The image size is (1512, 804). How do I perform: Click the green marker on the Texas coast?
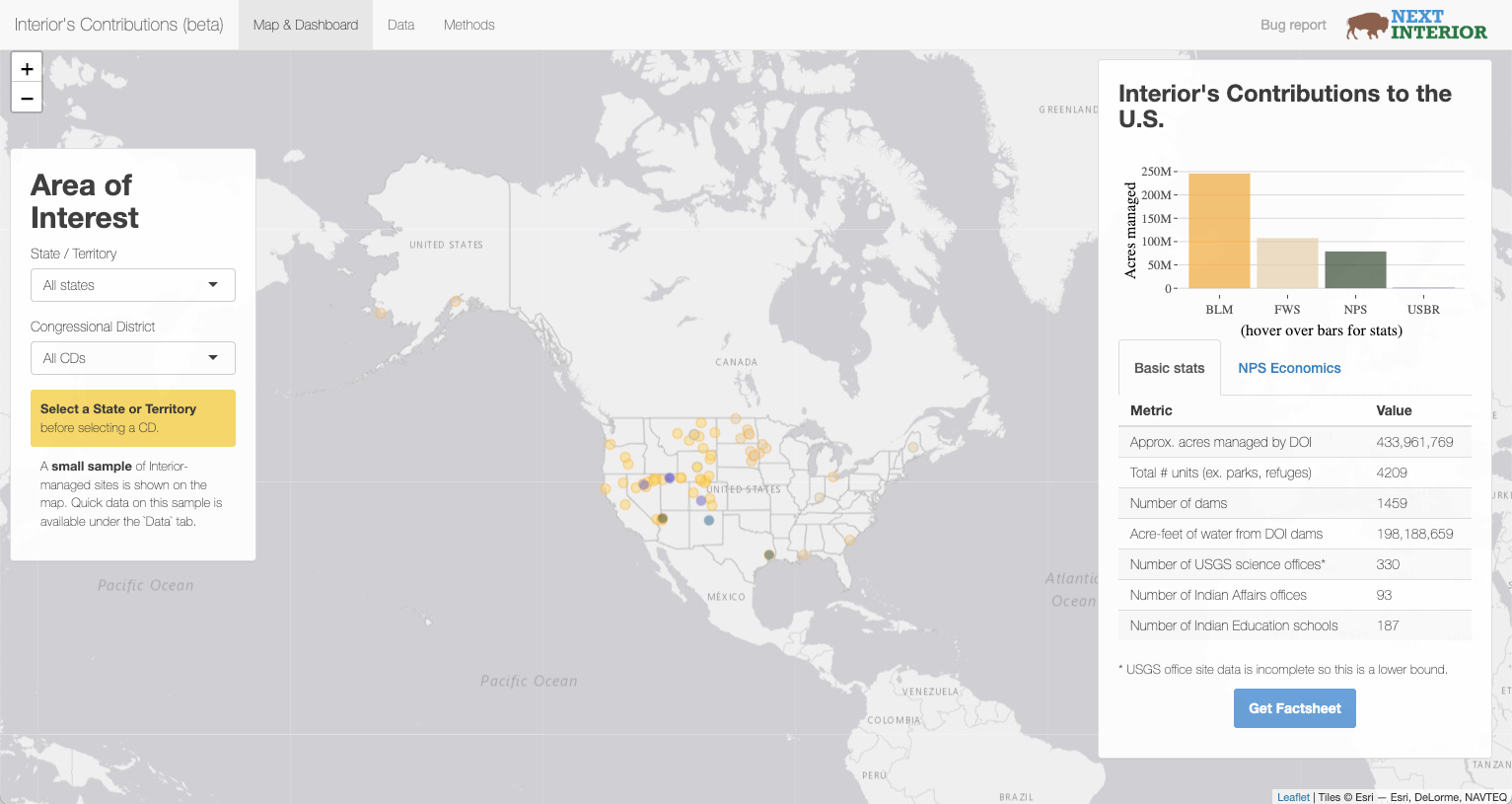click(x=769, y=554)
